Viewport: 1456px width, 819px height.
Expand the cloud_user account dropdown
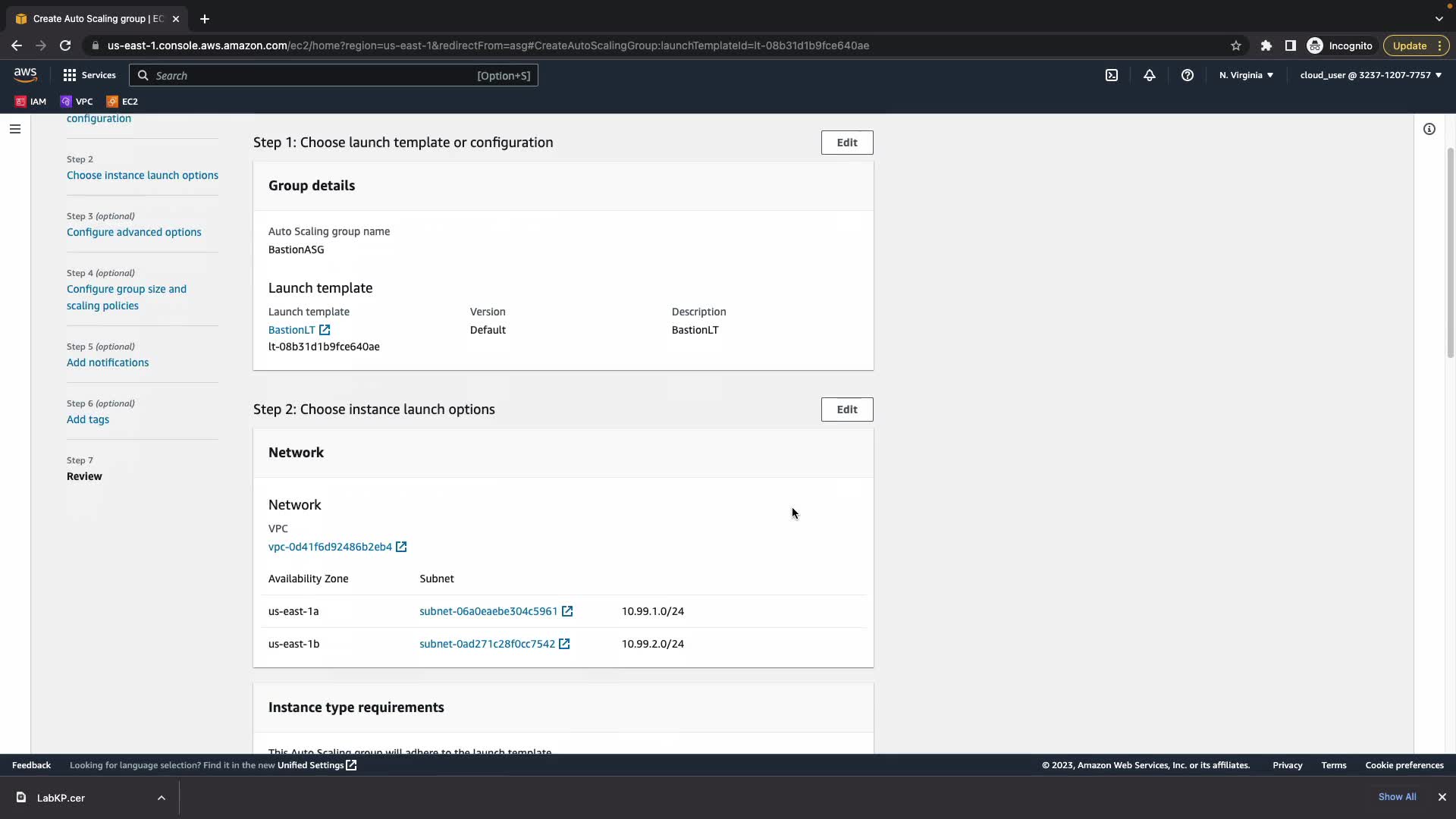(1370, 75)
